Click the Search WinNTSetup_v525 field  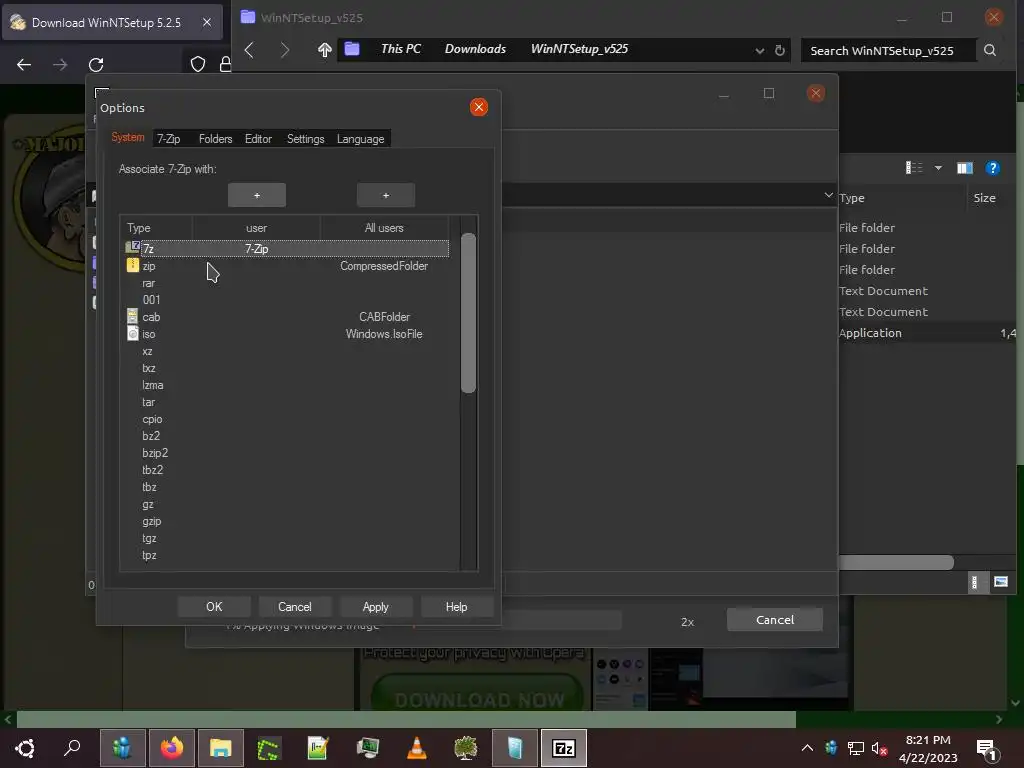(888, 50)
